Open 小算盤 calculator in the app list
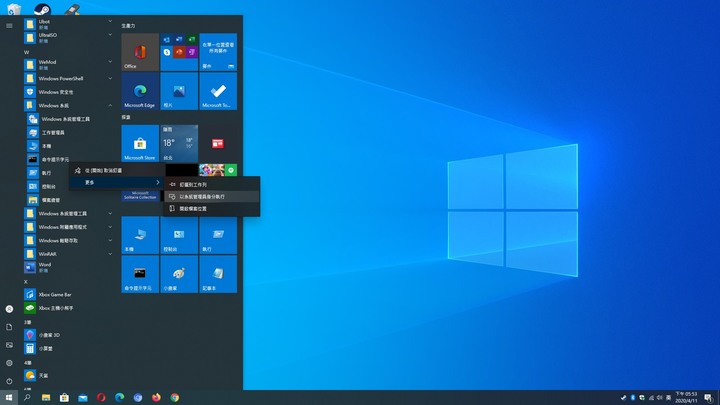This screenshot has width=720, height=405. point(69,349)
